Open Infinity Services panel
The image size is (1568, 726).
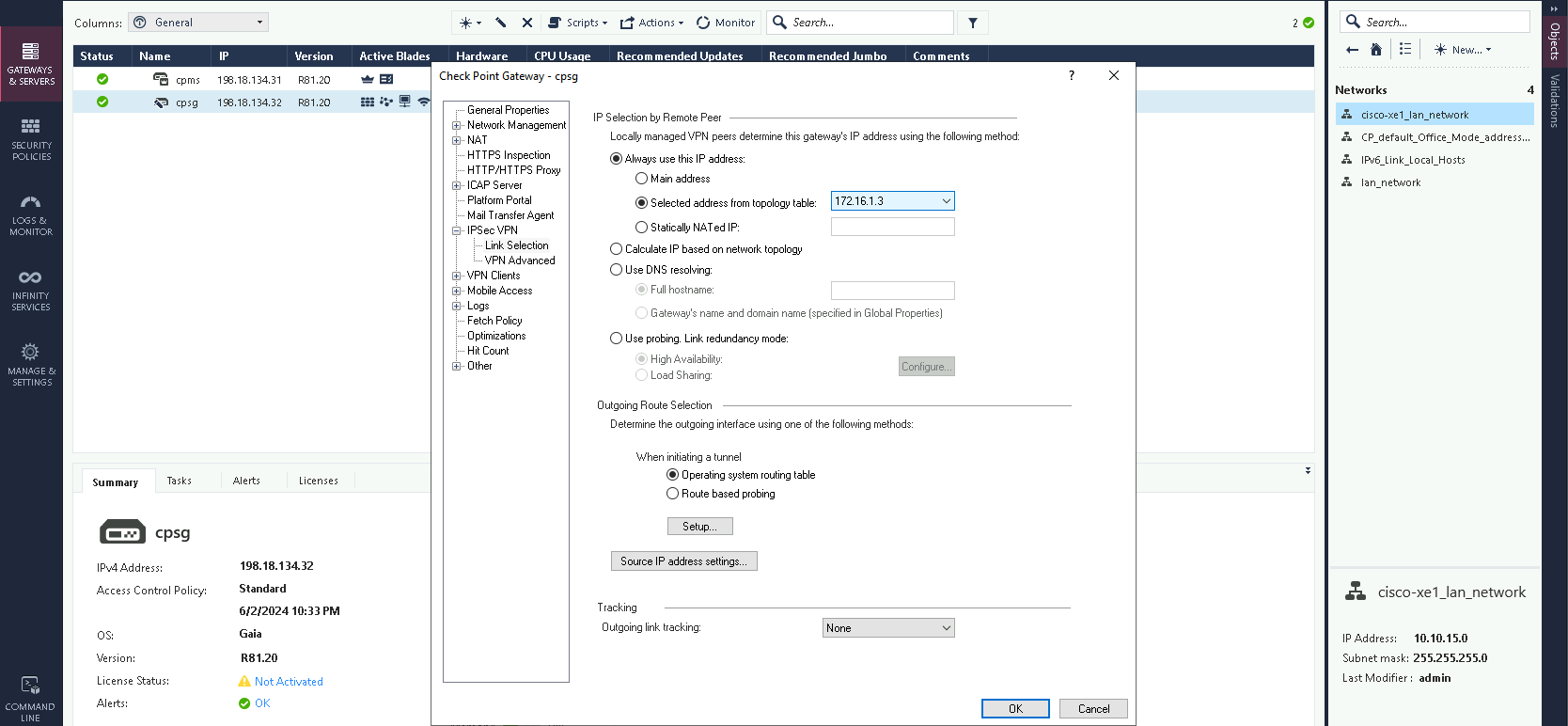(x=31, y=290)
